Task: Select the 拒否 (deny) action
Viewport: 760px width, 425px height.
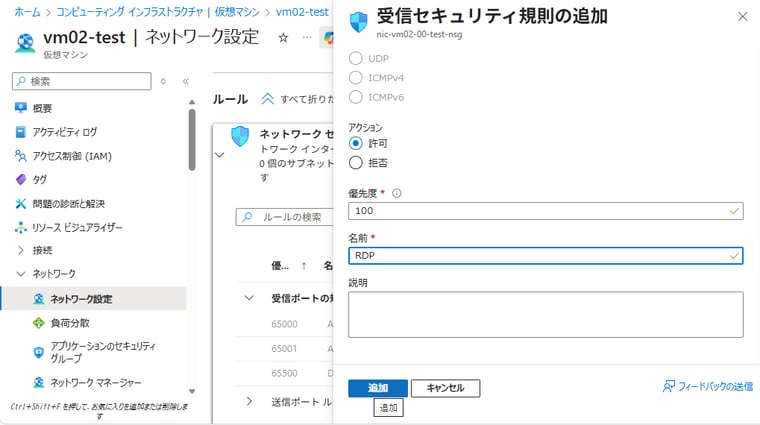Action: 356,163
